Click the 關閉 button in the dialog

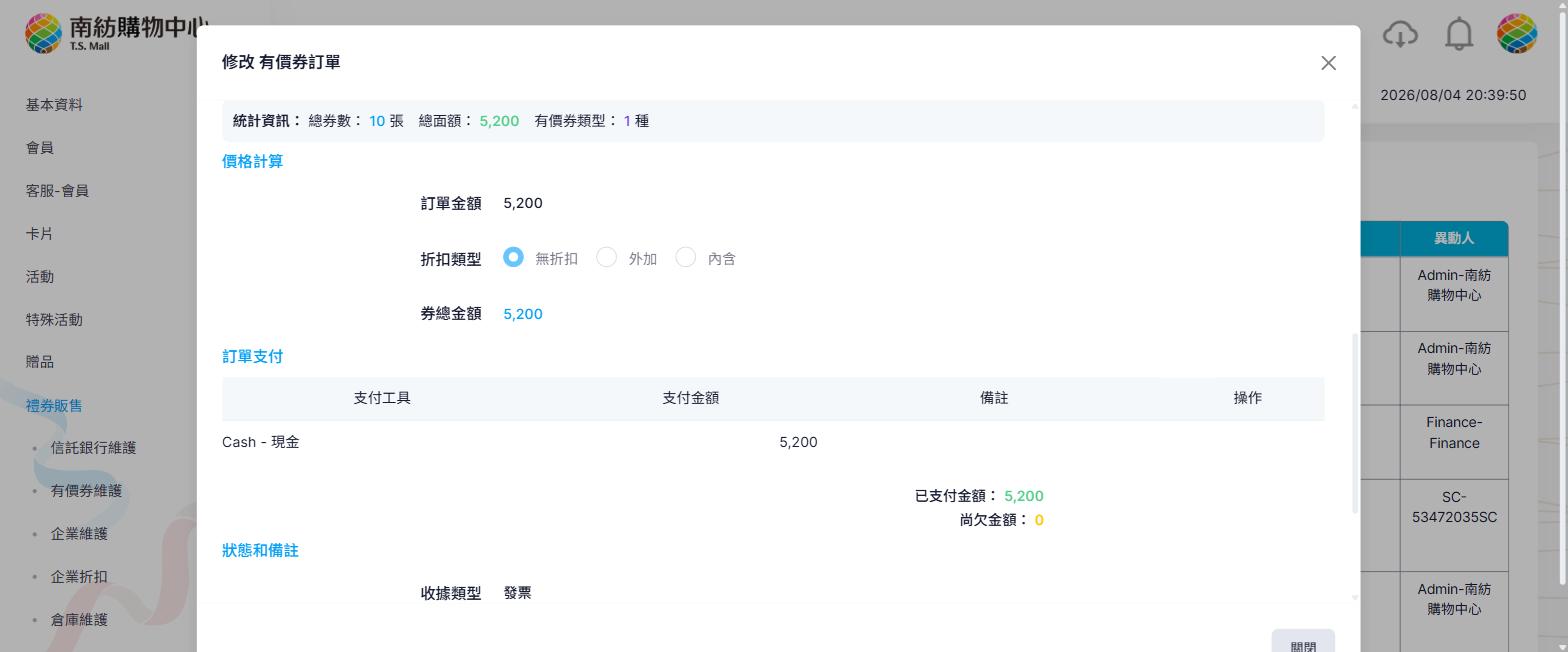click(1303, 641)
